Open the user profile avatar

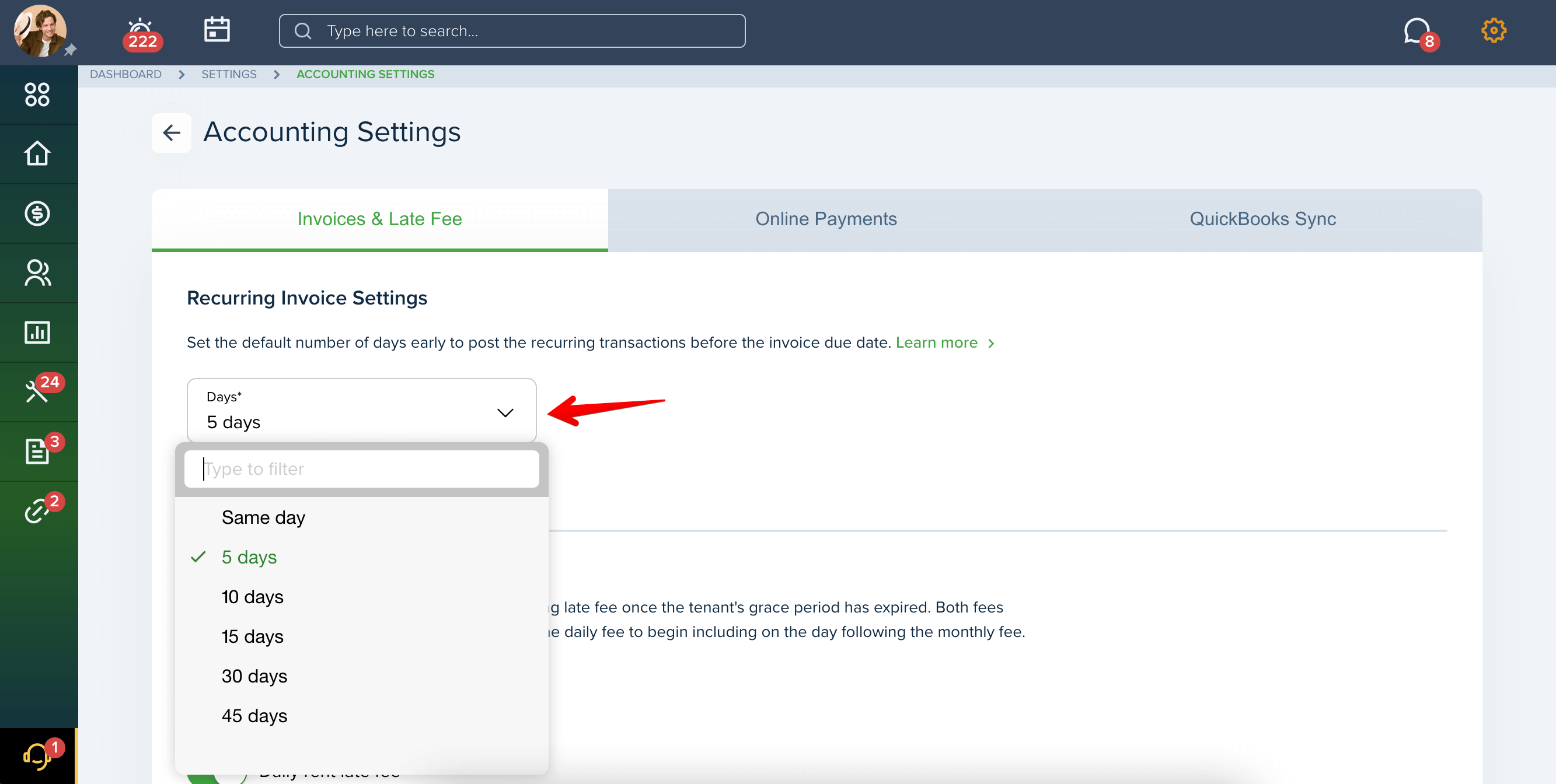pos(40,31)
